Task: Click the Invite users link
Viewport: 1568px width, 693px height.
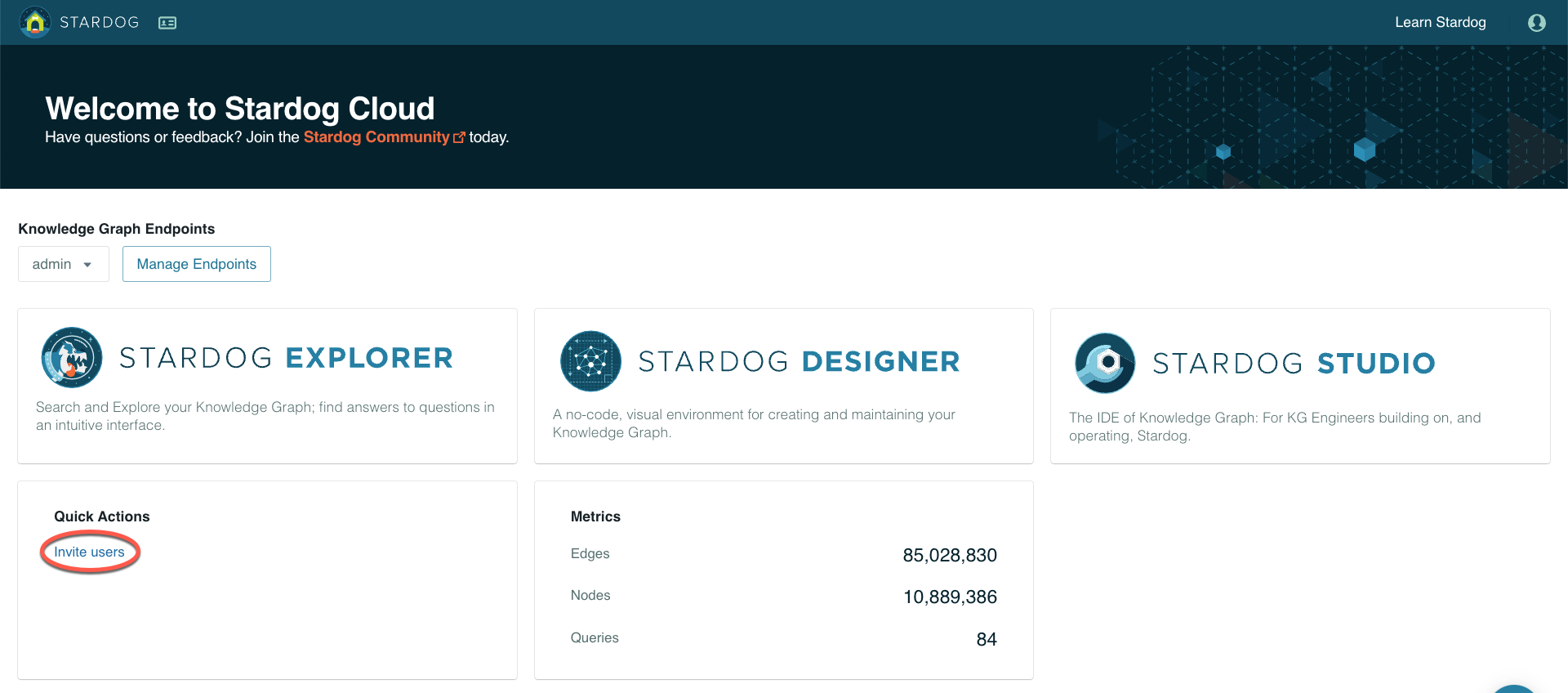Action: click(x=89, y=552)
